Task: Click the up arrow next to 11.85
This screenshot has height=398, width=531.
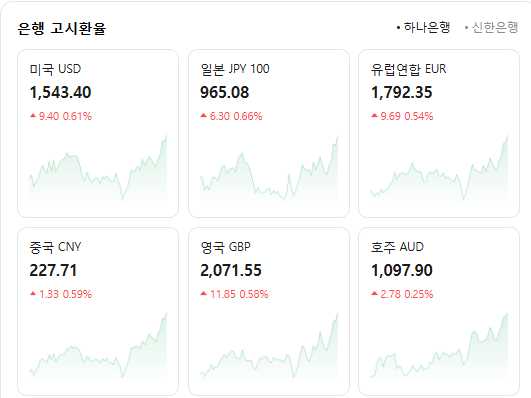Action: click(x=204, y=294)
